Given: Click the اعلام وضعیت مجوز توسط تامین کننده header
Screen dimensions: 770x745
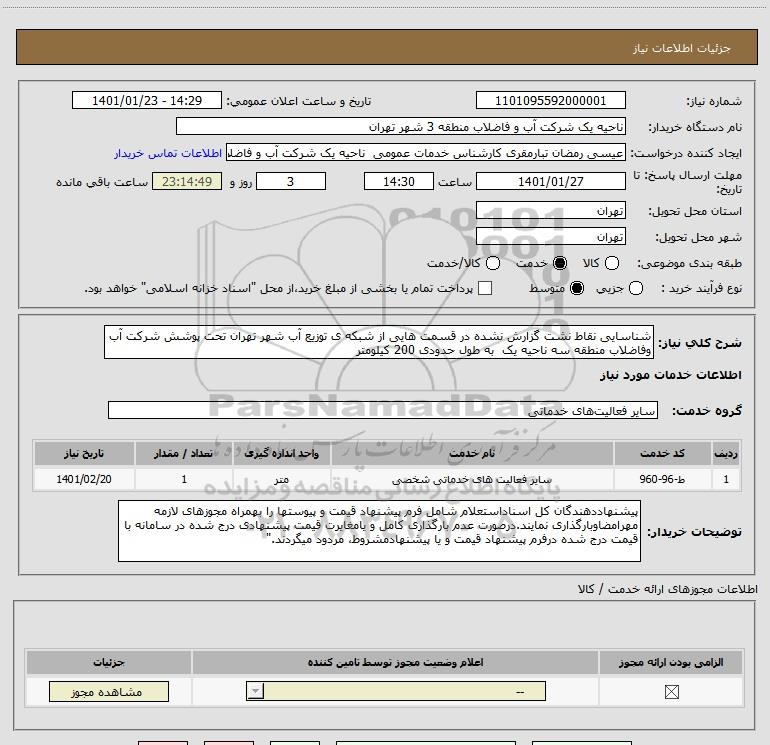Looking at the screenshot, I should (395, 662).
